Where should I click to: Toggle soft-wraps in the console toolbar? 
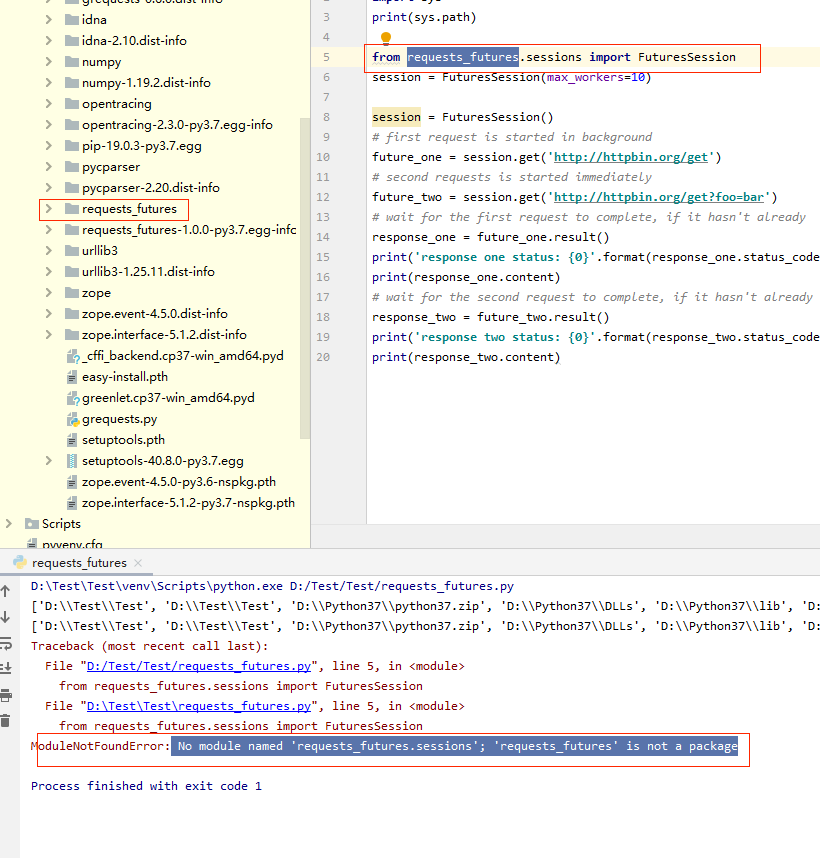click(8, 644)
